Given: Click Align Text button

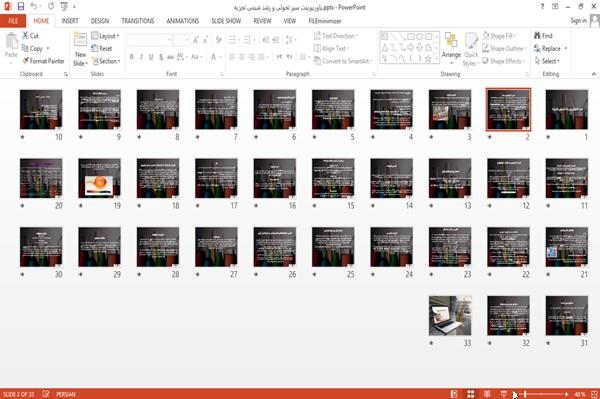Looking at the screenshot, I should (x=330, y=48).
